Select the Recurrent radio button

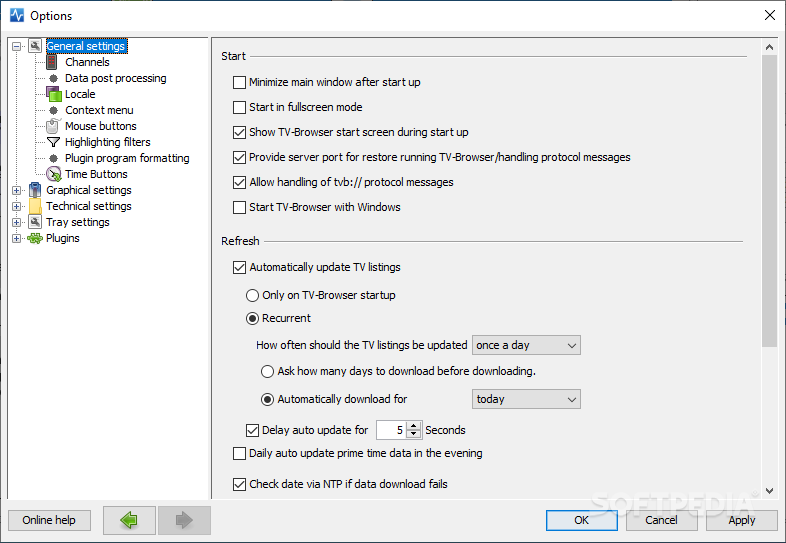point(252,318)
